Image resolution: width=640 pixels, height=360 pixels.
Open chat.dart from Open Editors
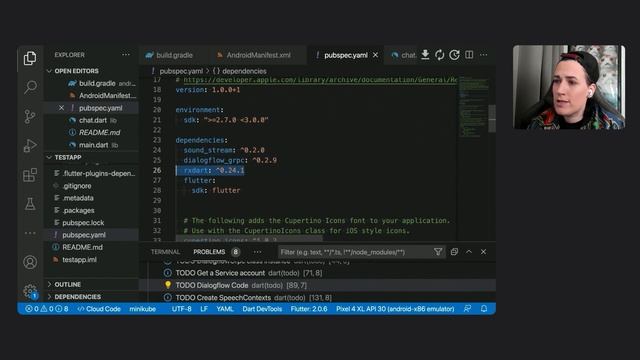click(93, 120)
